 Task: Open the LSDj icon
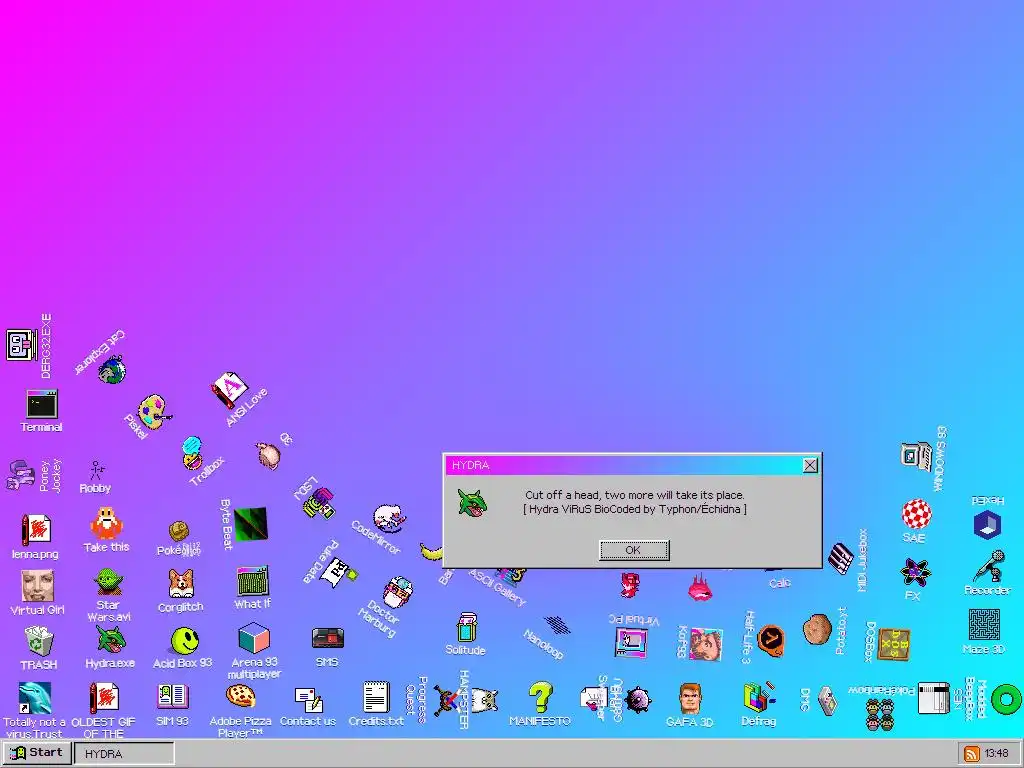[x=319, y=503]
